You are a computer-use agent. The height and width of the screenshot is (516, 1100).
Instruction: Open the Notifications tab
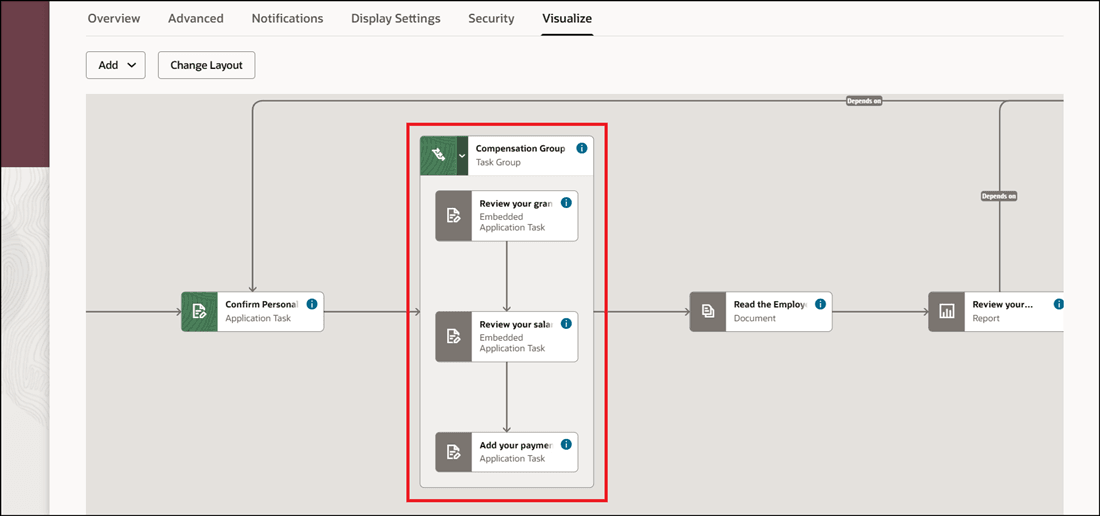[287, 18]
